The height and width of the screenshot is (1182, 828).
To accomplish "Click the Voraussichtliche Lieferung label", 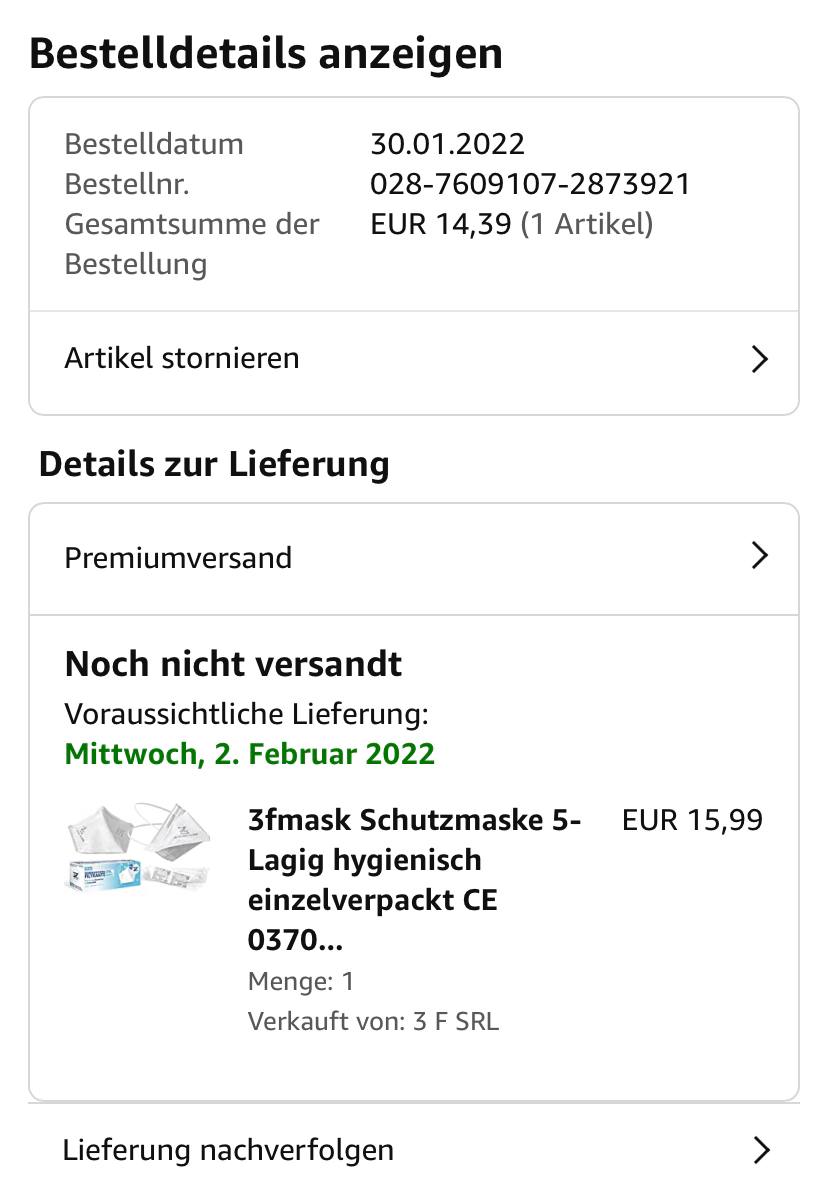I will click(246, 714).
